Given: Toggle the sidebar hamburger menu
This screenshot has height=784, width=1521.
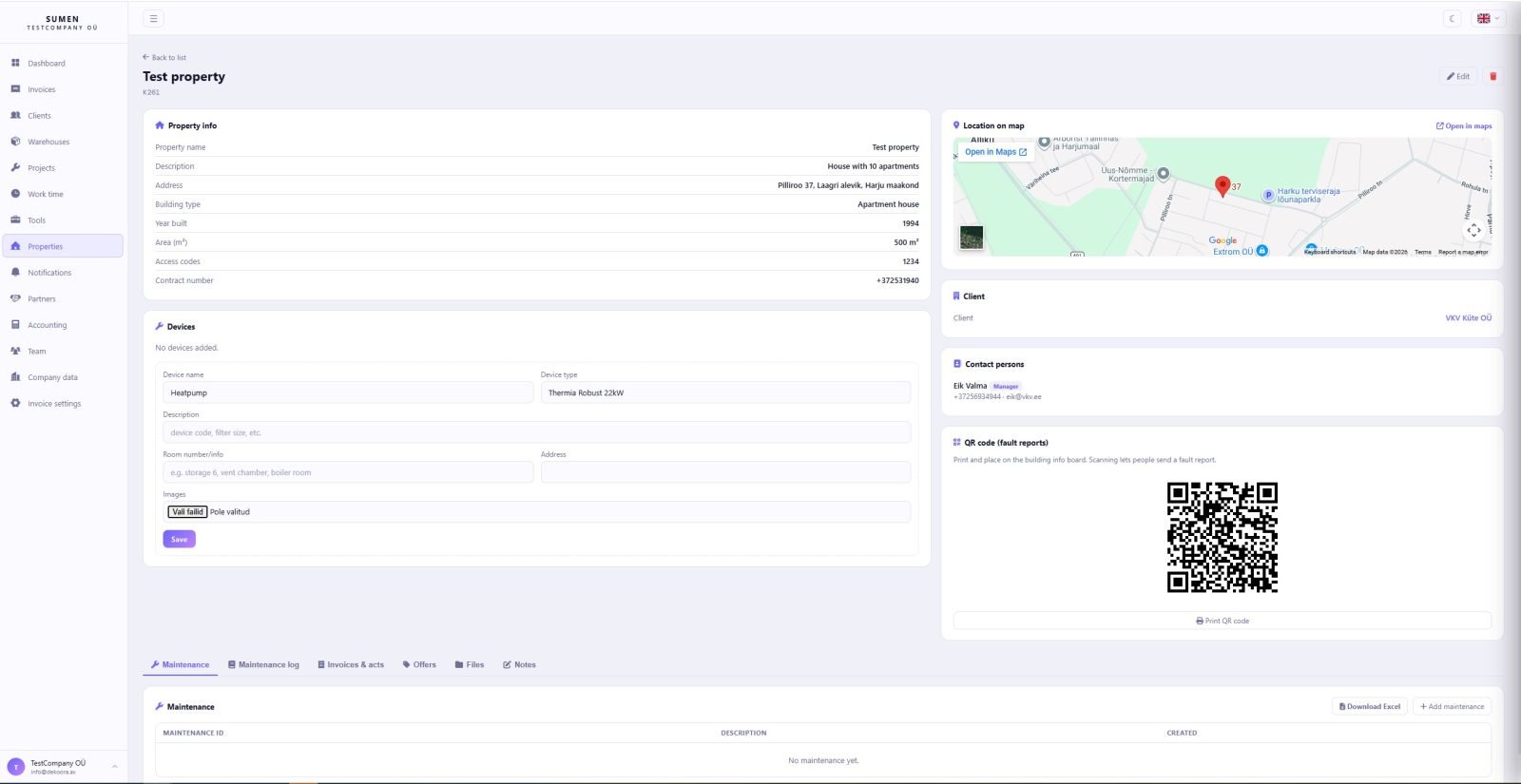Looking at the screenshot, I should click(153, 18).
